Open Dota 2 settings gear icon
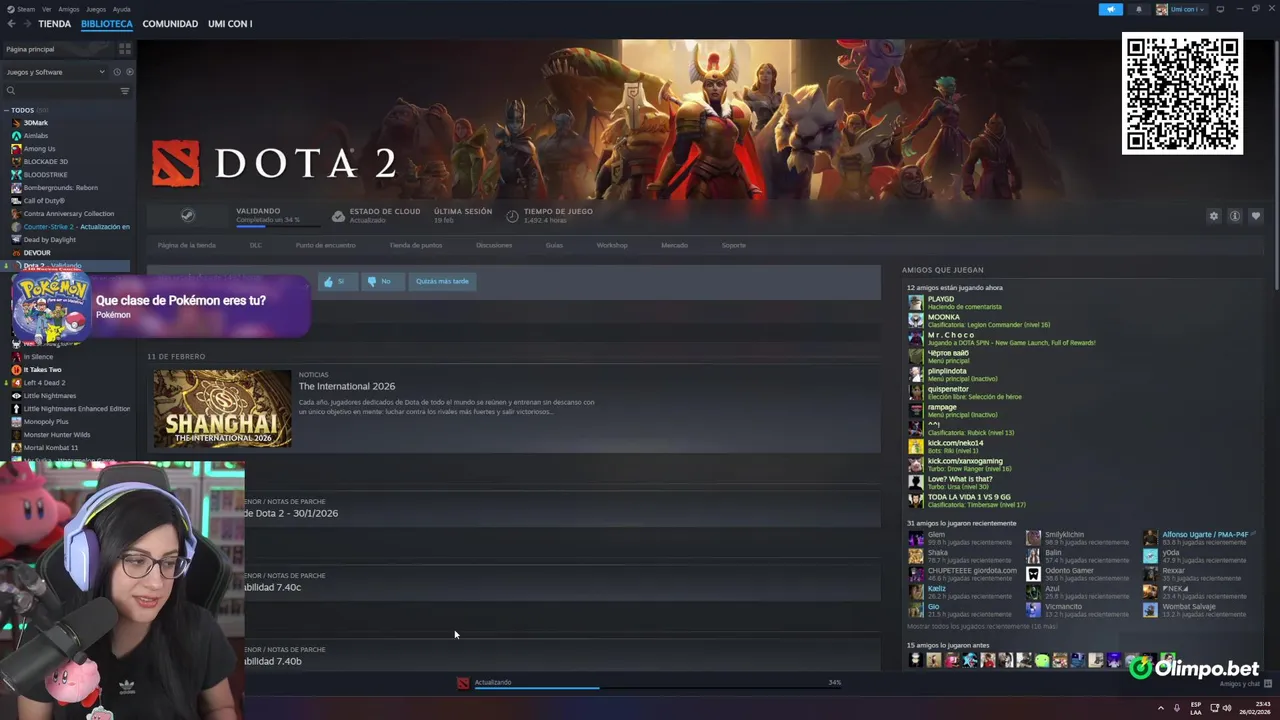This screenshot has height=720, width=1280. point(1214,216)
